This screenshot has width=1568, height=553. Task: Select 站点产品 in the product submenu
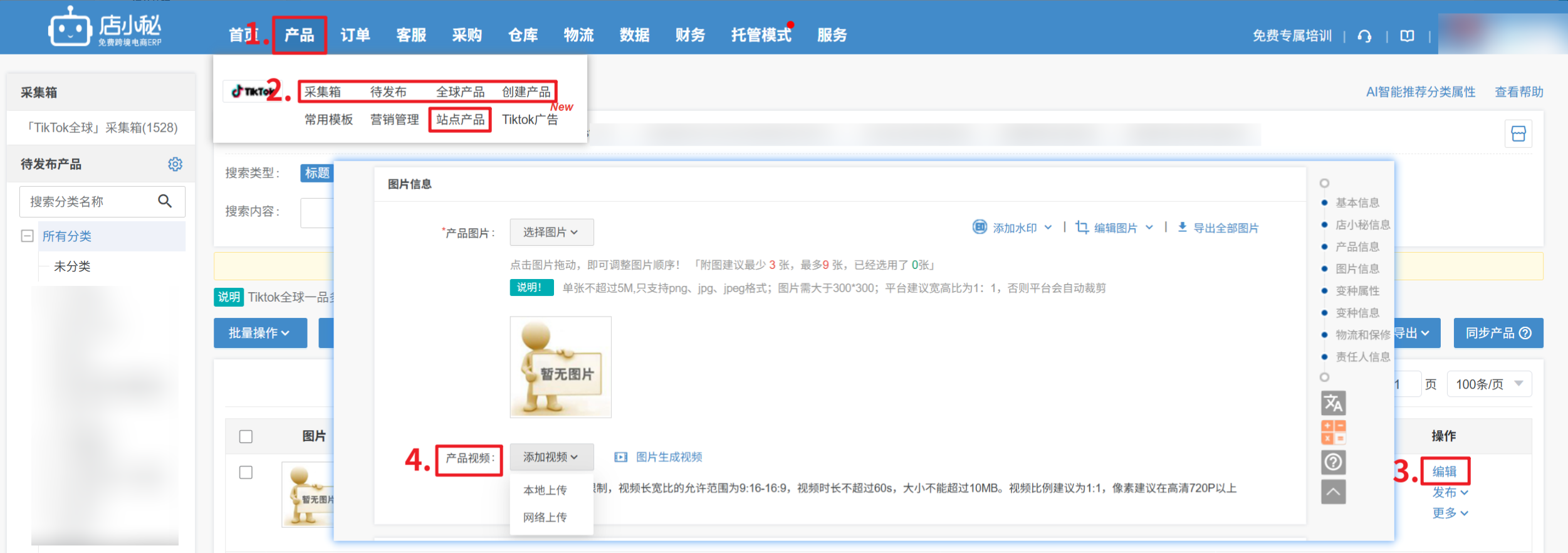pyautogui.click(x=461, y=120)
